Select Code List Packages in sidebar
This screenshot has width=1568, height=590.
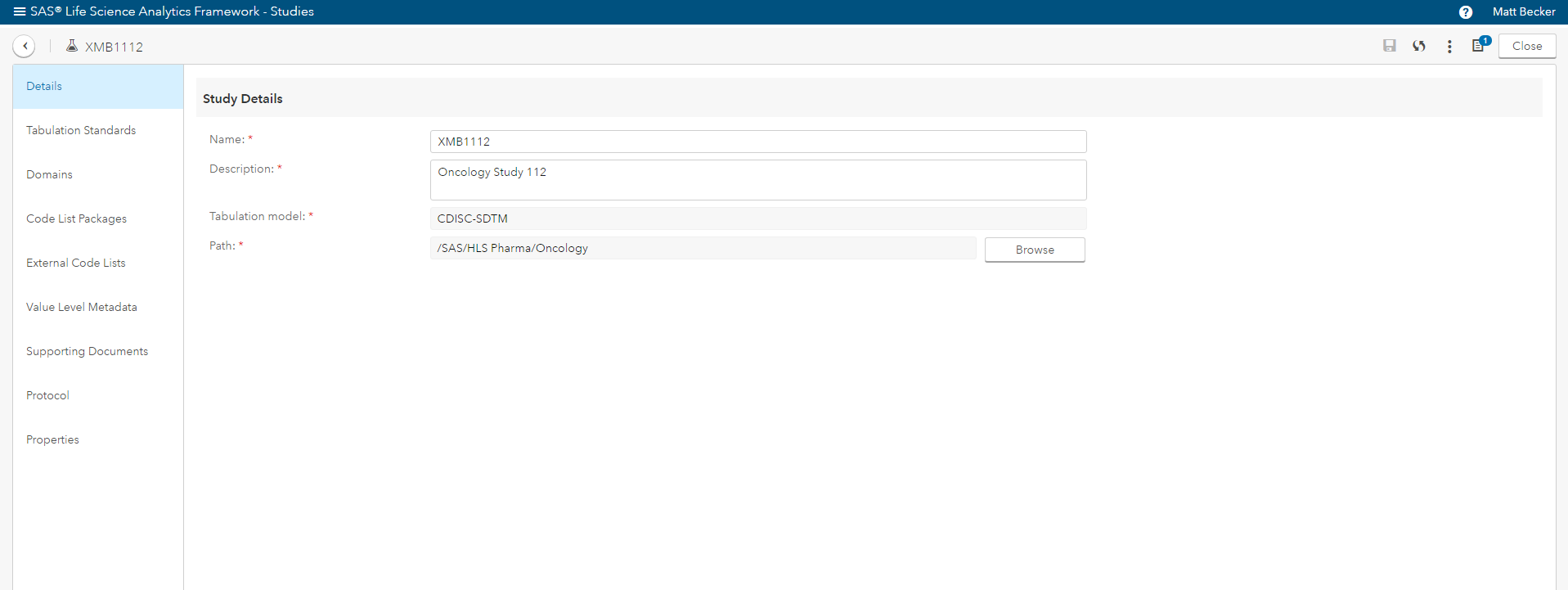click(x=76, y=218)
